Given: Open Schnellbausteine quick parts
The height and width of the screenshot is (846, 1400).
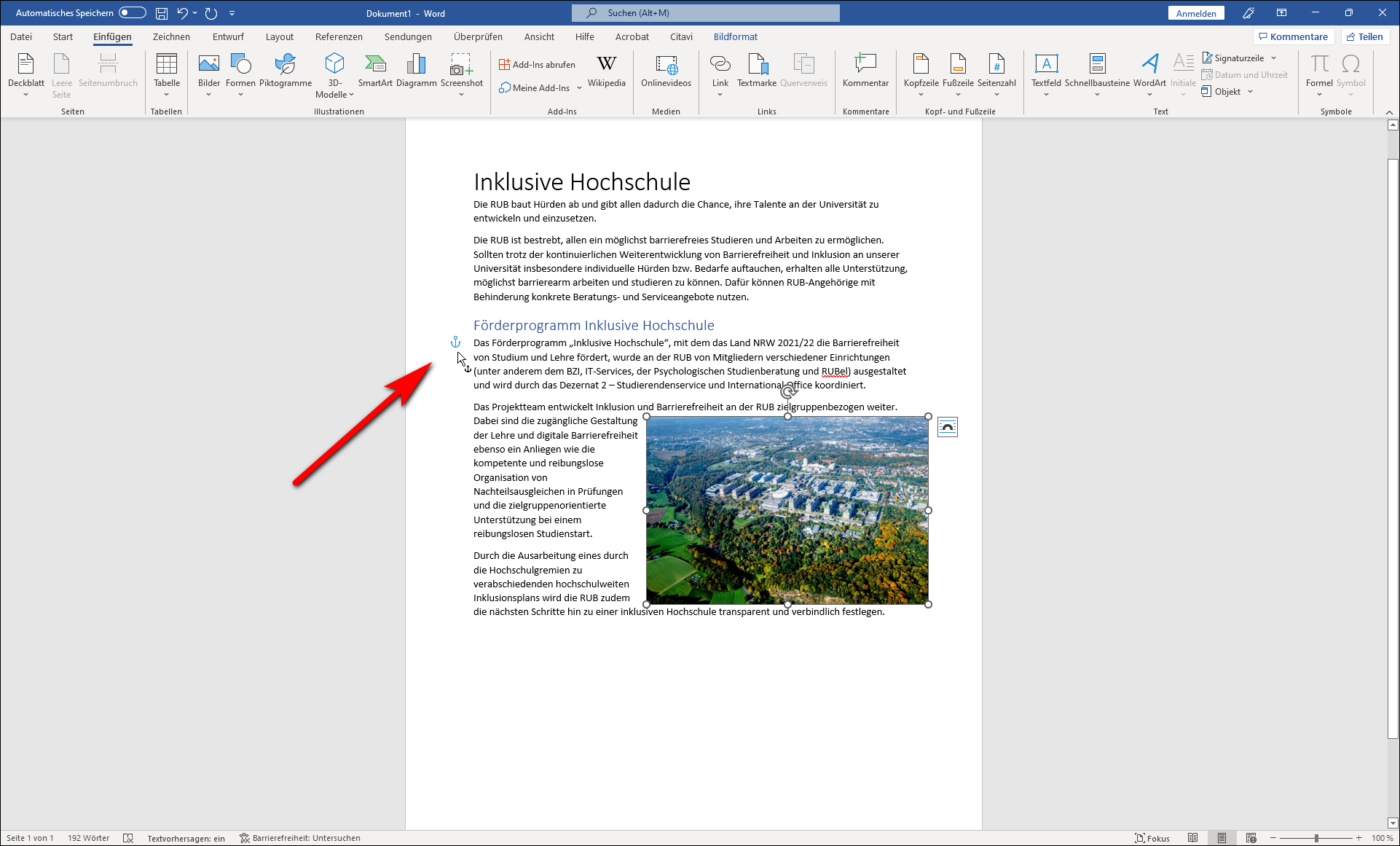Looking at the screenshot, I should [x=1097, y=75].
